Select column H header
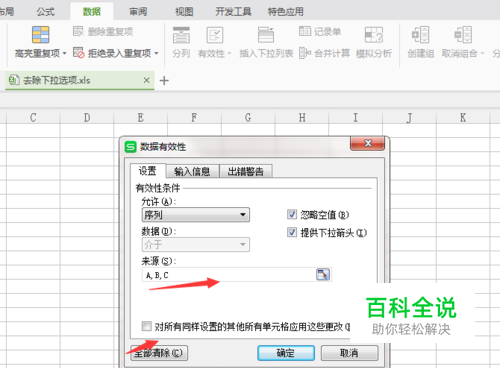 [302, 117]
